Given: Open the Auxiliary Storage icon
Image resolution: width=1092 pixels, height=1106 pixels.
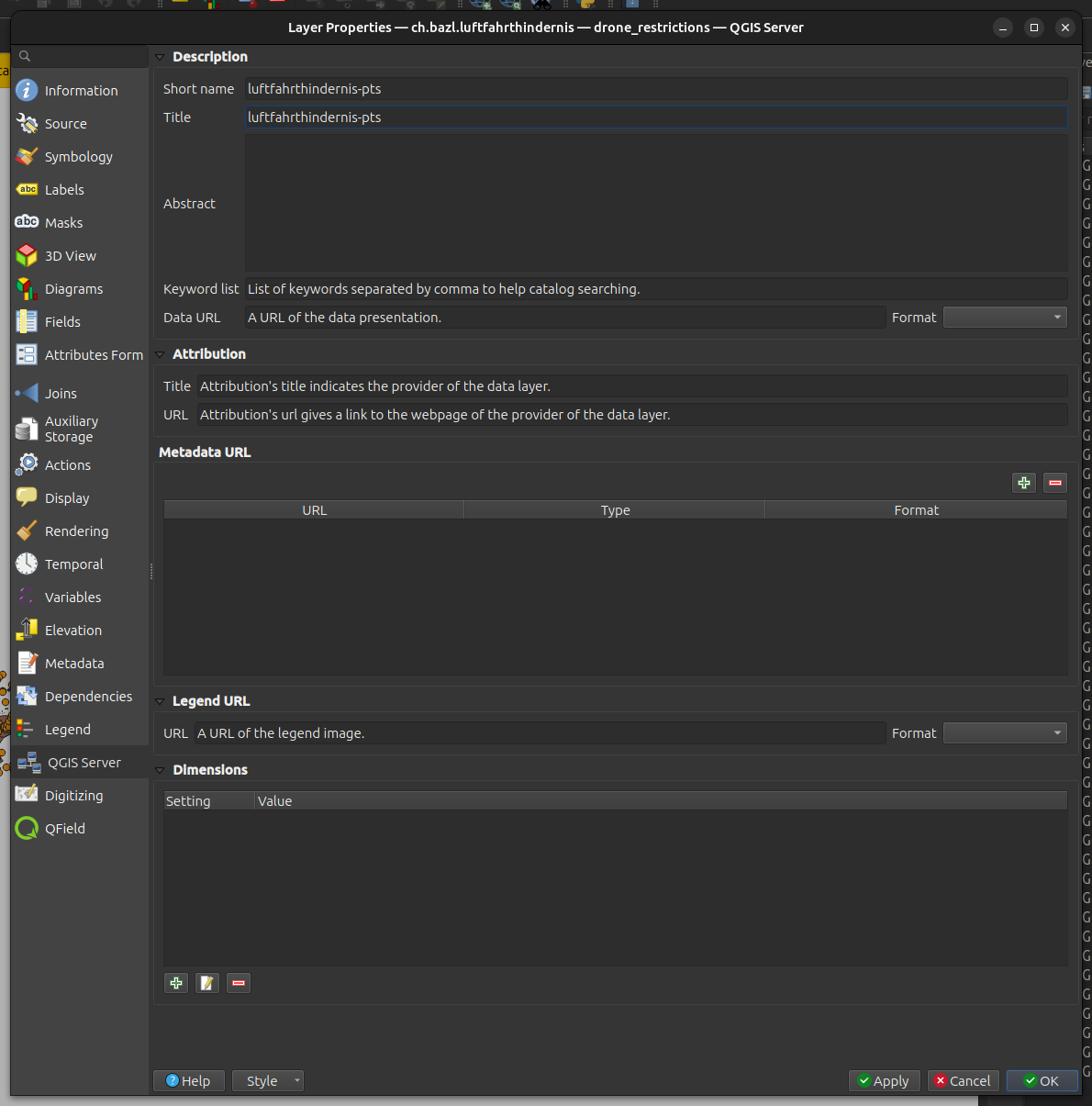Looking at the screenshot, I should [27, 429].
